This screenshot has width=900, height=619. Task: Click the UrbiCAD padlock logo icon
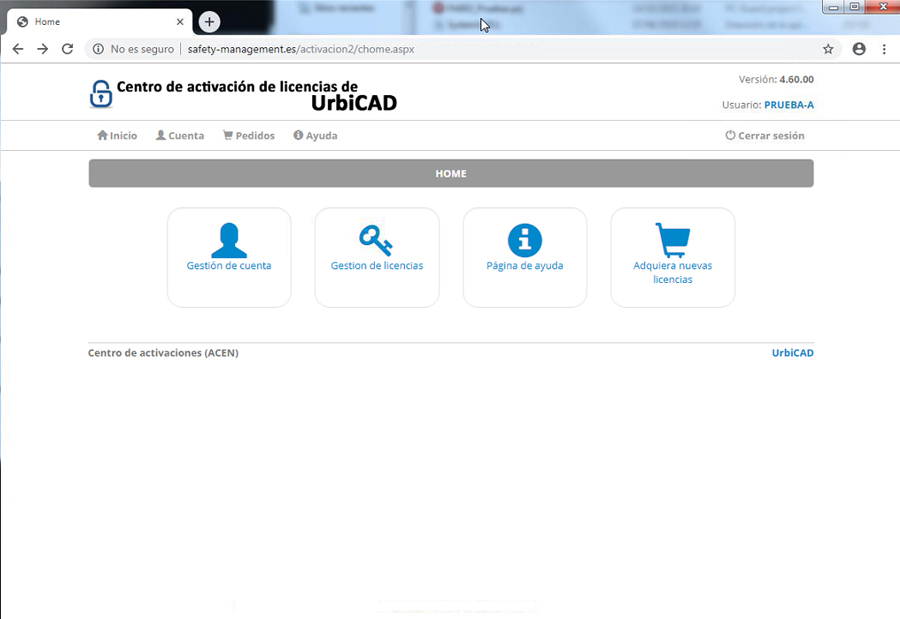(100, 94)
